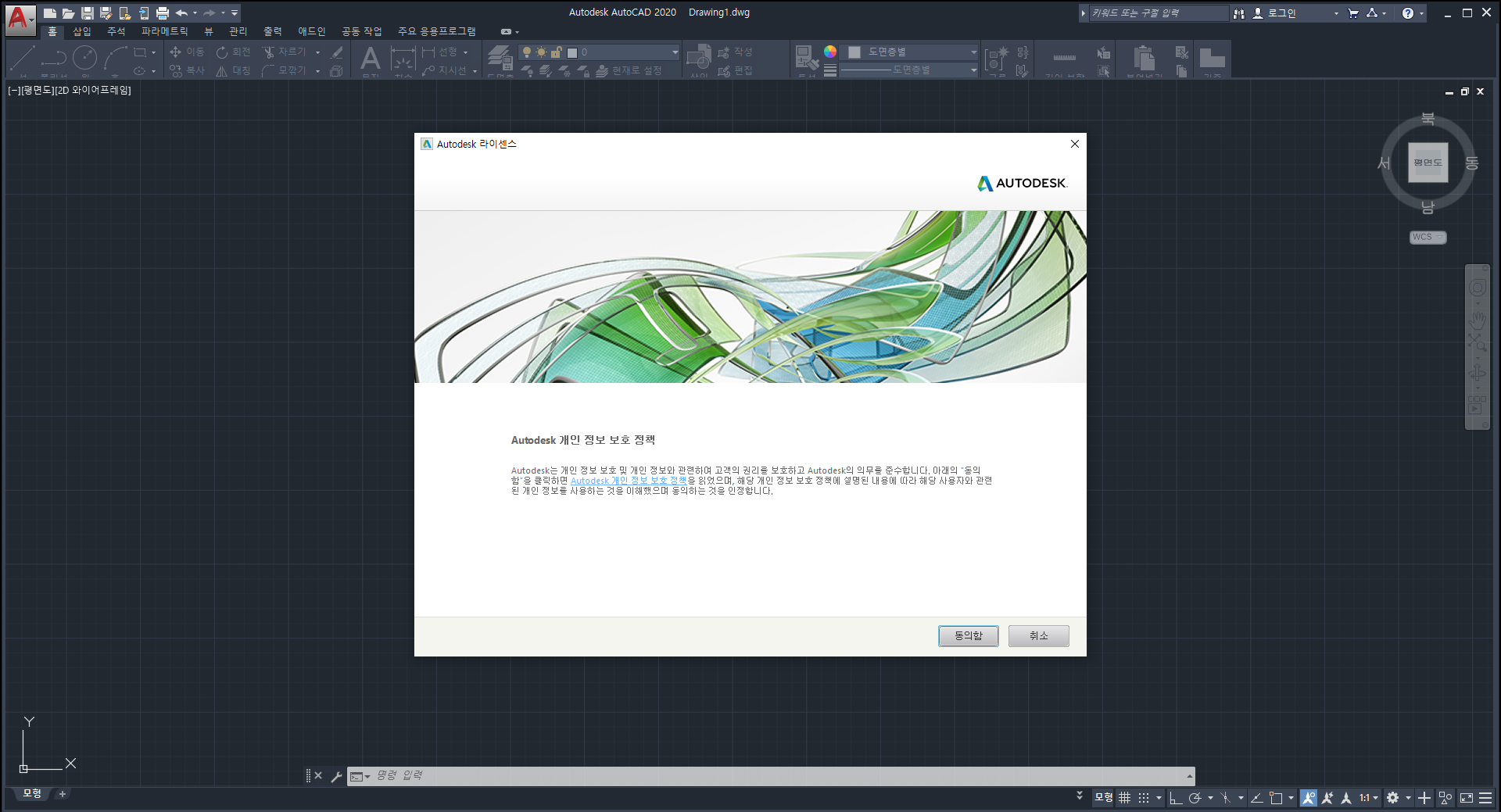Screen dimensions: 1501x812
Task: Click the Plot printer icon
Action: (x=163, y=13)
